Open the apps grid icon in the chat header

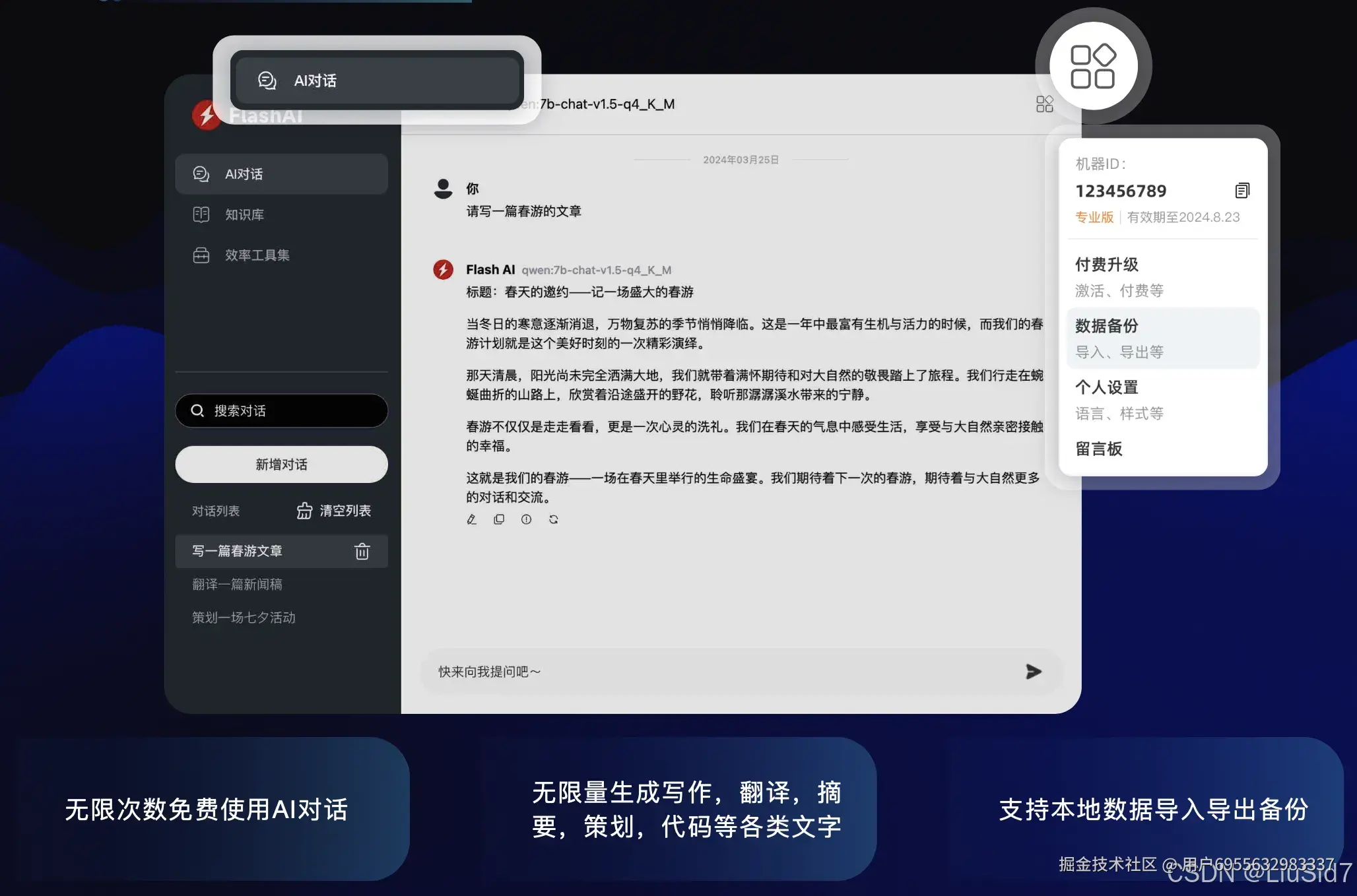coord(1044,104)
